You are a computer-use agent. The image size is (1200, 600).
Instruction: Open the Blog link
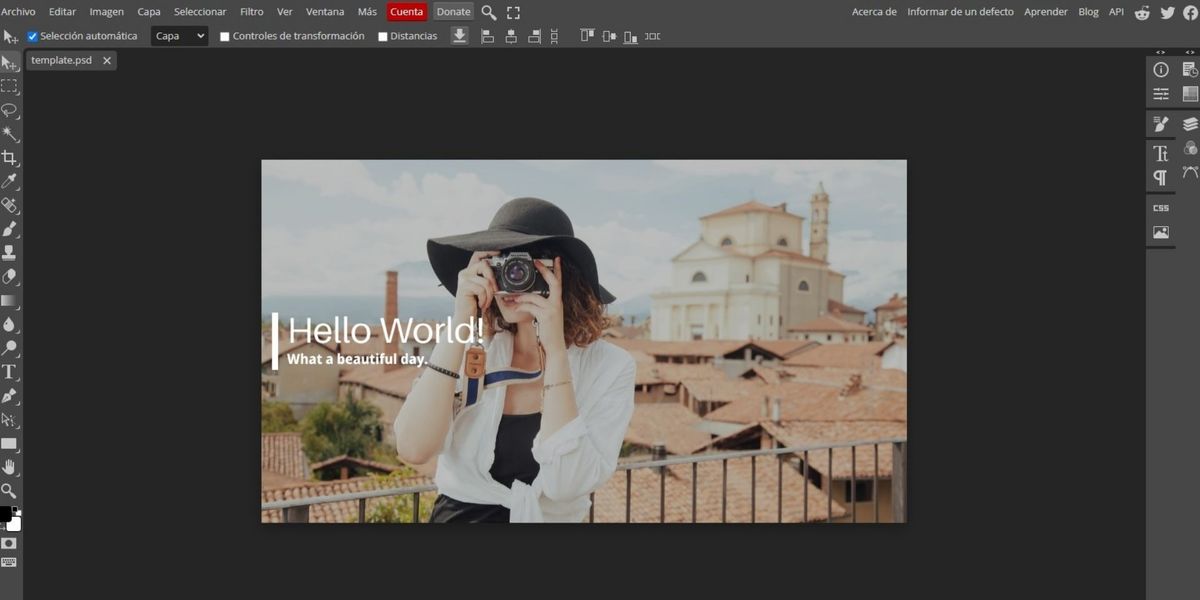1088,11
